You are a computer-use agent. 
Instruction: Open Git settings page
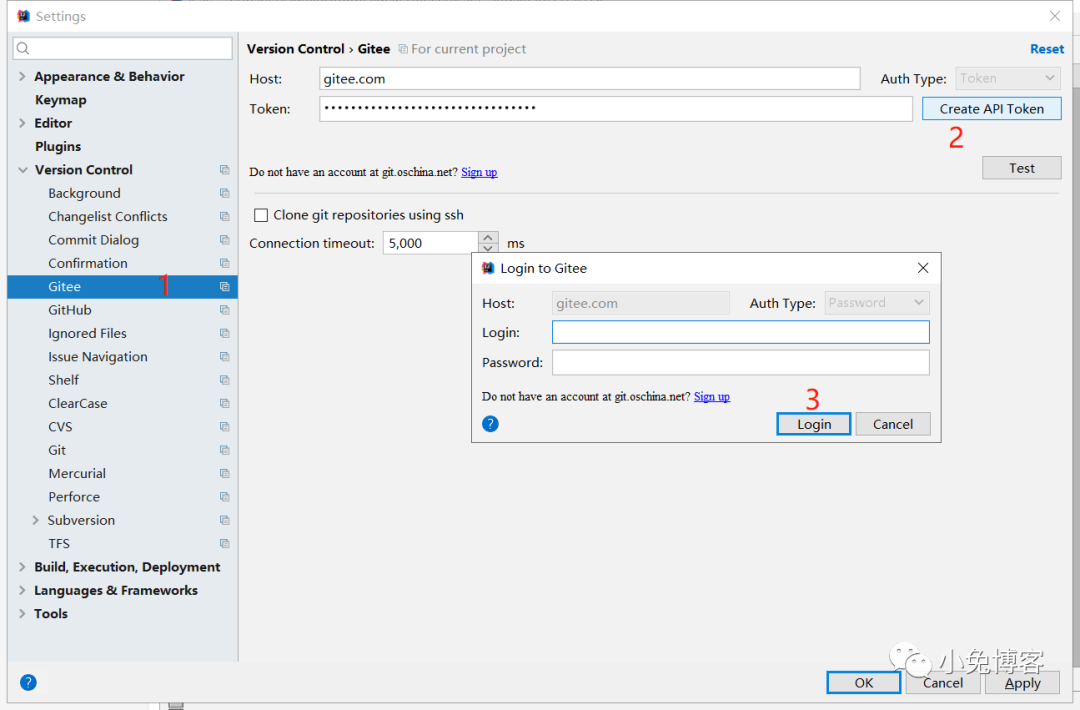point(57,450)
